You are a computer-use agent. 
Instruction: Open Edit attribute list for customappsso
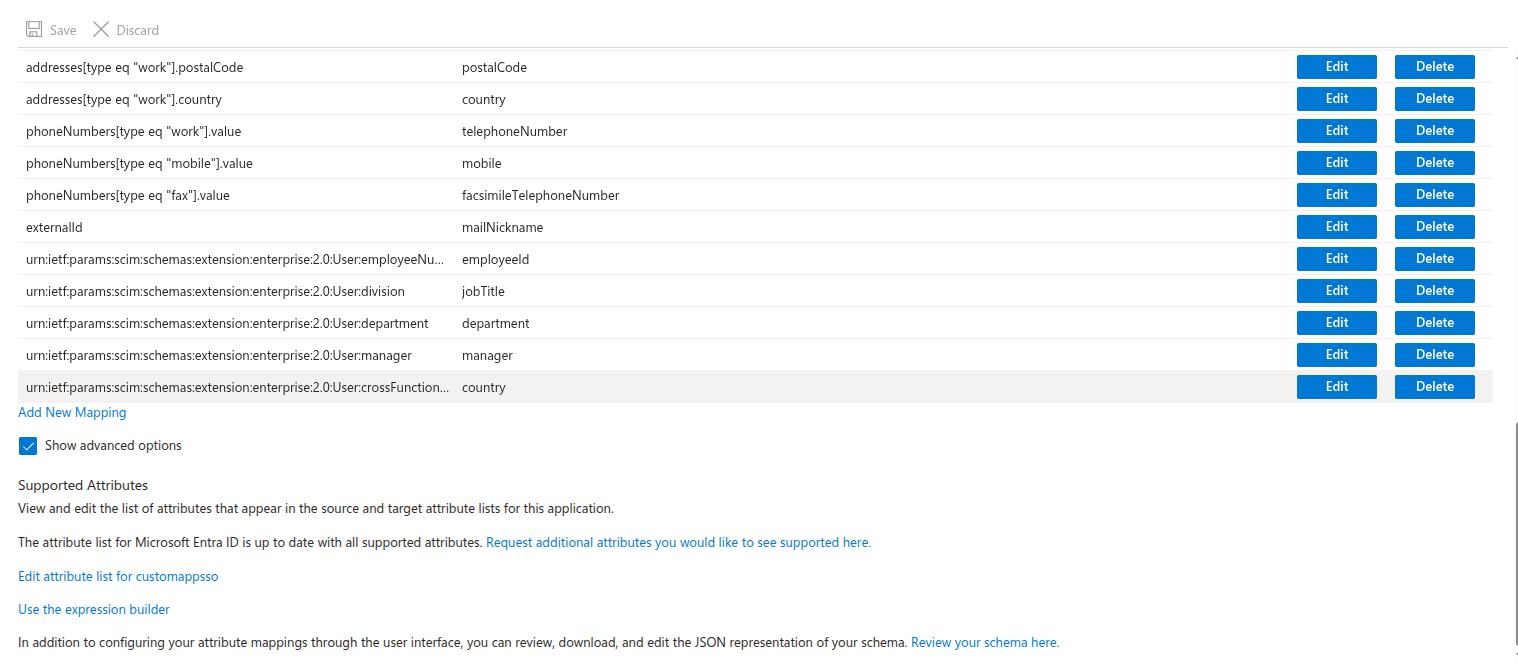pos(118,577)
